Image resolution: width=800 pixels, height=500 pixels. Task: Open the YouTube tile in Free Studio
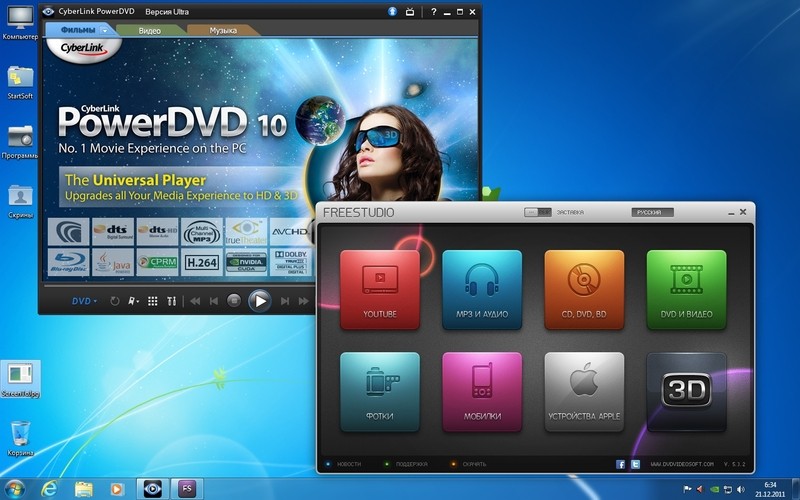(x=380, y=289)
